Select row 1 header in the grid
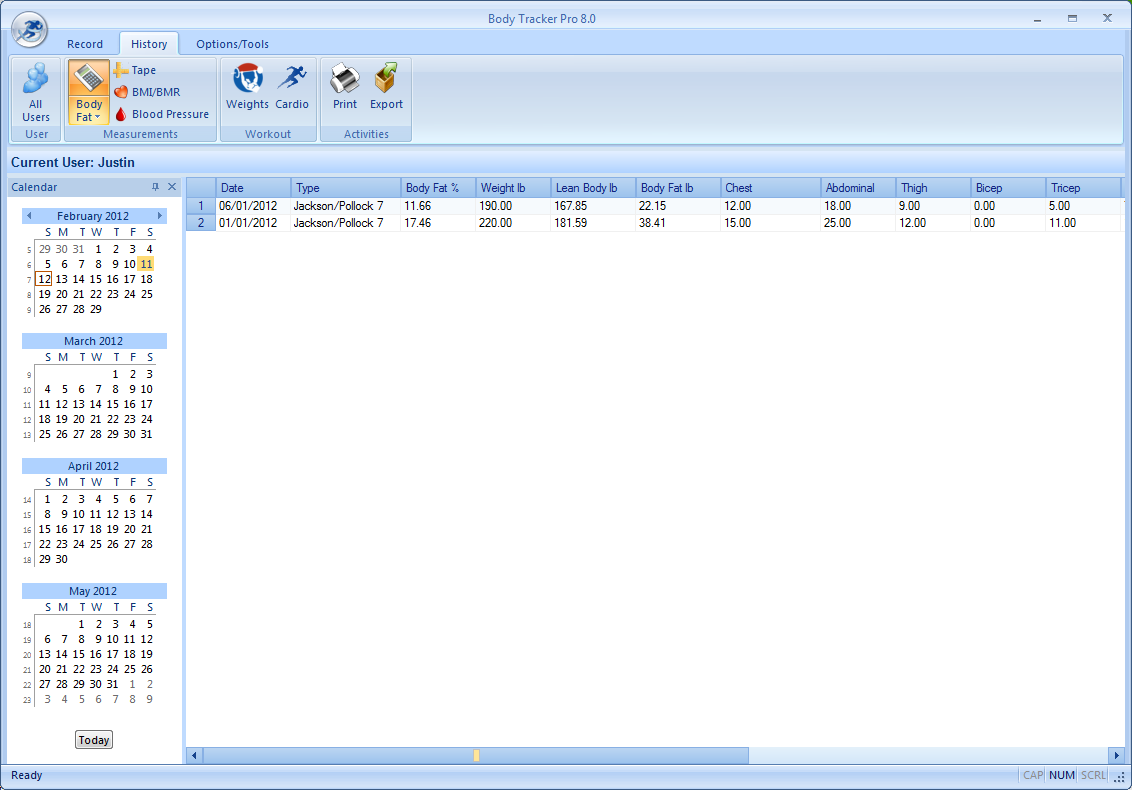The image size is (1132, 790). click(201, 206)
